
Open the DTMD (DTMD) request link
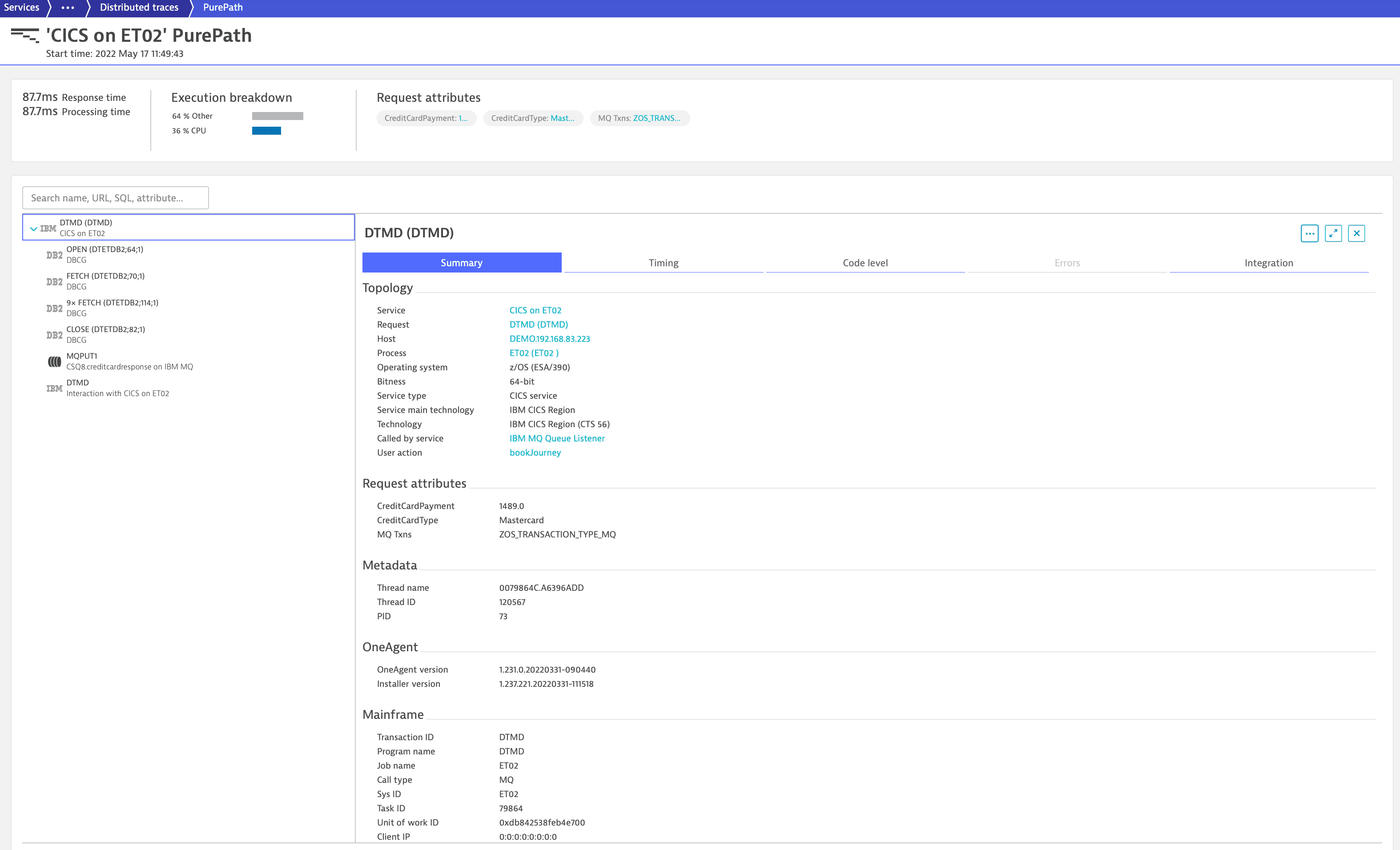click(539, 324)
